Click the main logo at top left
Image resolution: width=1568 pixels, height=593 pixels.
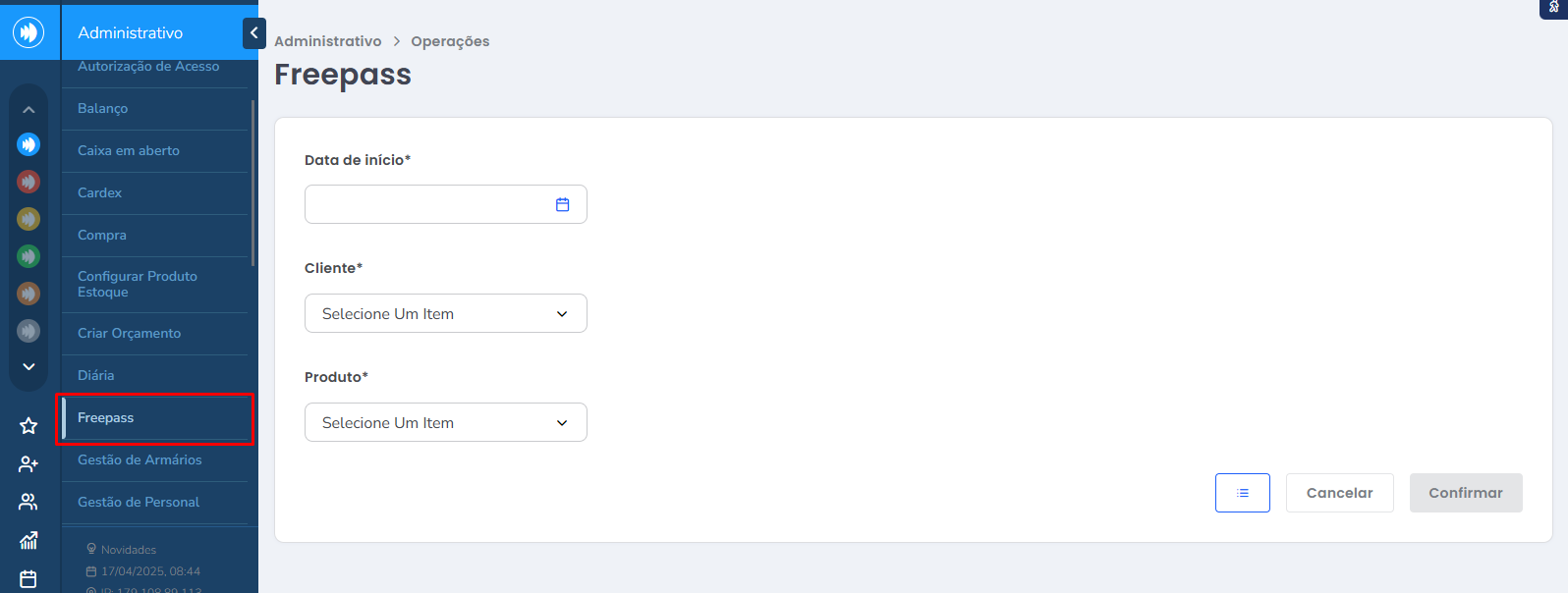tap(29, 32)
